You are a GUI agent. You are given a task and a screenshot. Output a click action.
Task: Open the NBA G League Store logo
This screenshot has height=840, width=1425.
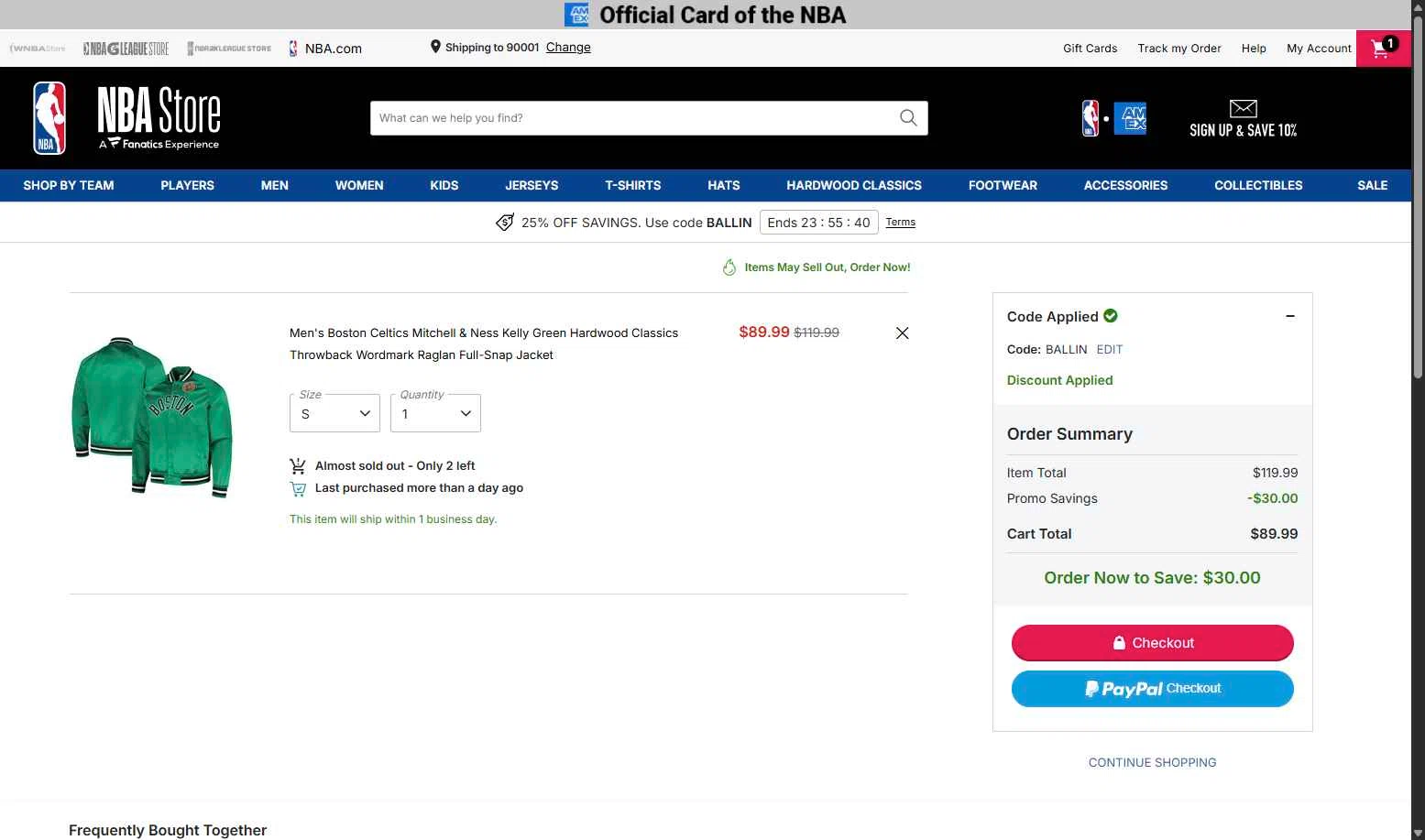pos(126,49)
